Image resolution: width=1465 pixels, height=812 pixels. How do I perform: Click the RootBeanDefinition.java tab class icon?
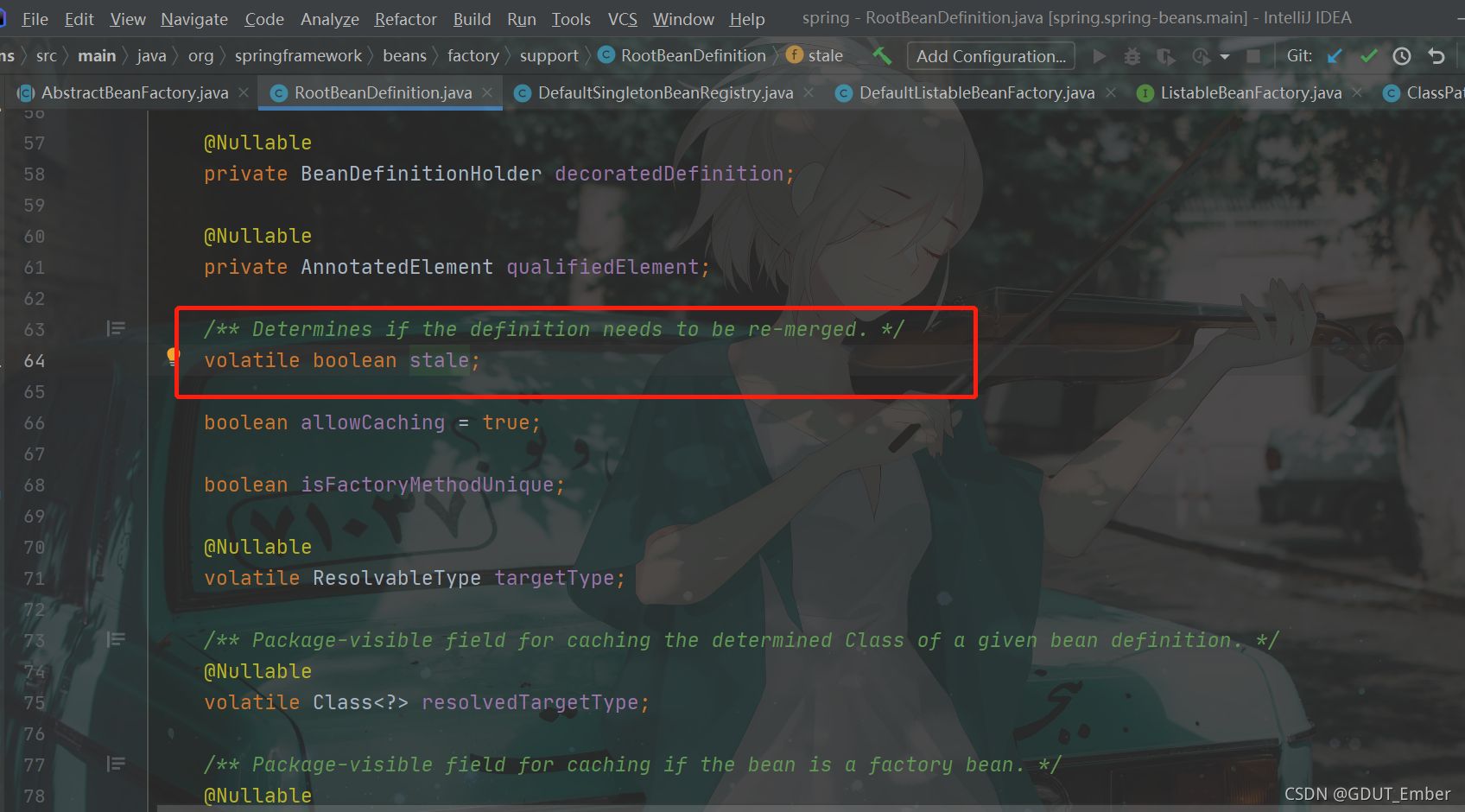(278, 93)
